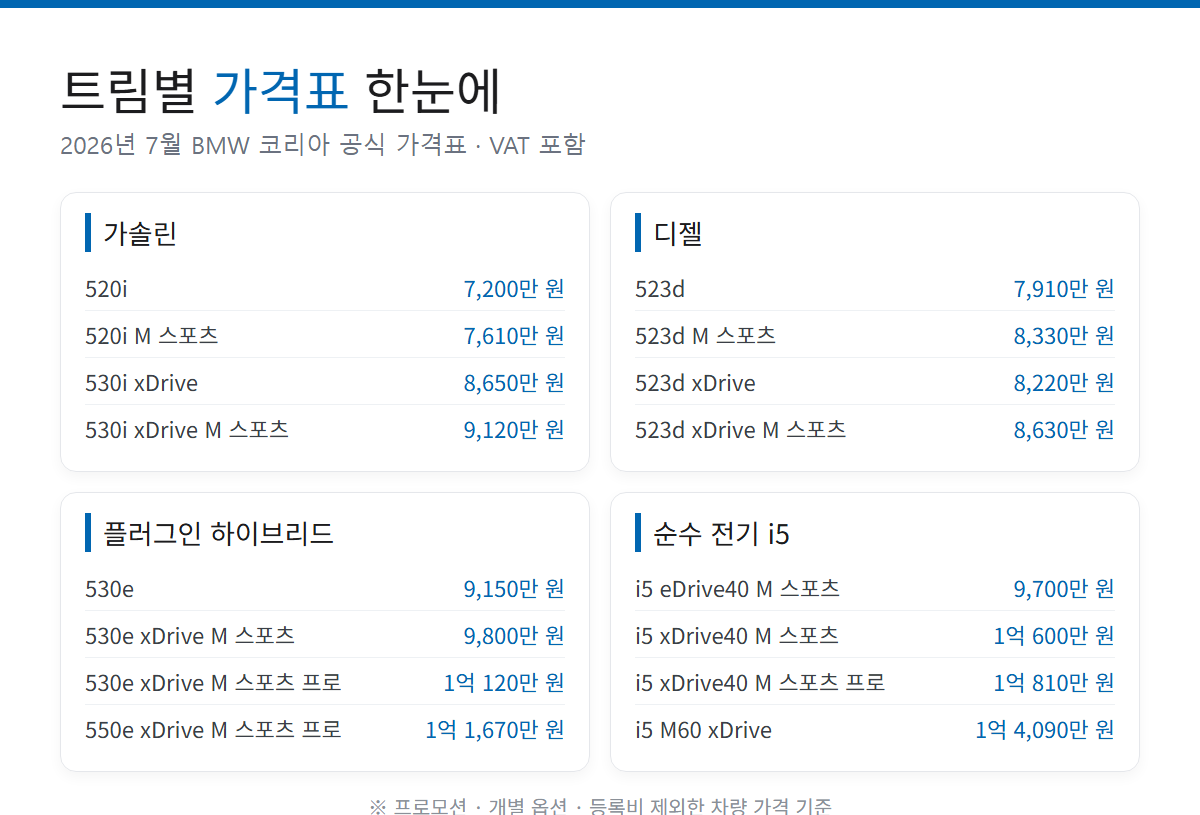The width and height of the screenshot is (1200, 815).
Task: Click the 8,630만 원 price
Action: point(1064,430)
